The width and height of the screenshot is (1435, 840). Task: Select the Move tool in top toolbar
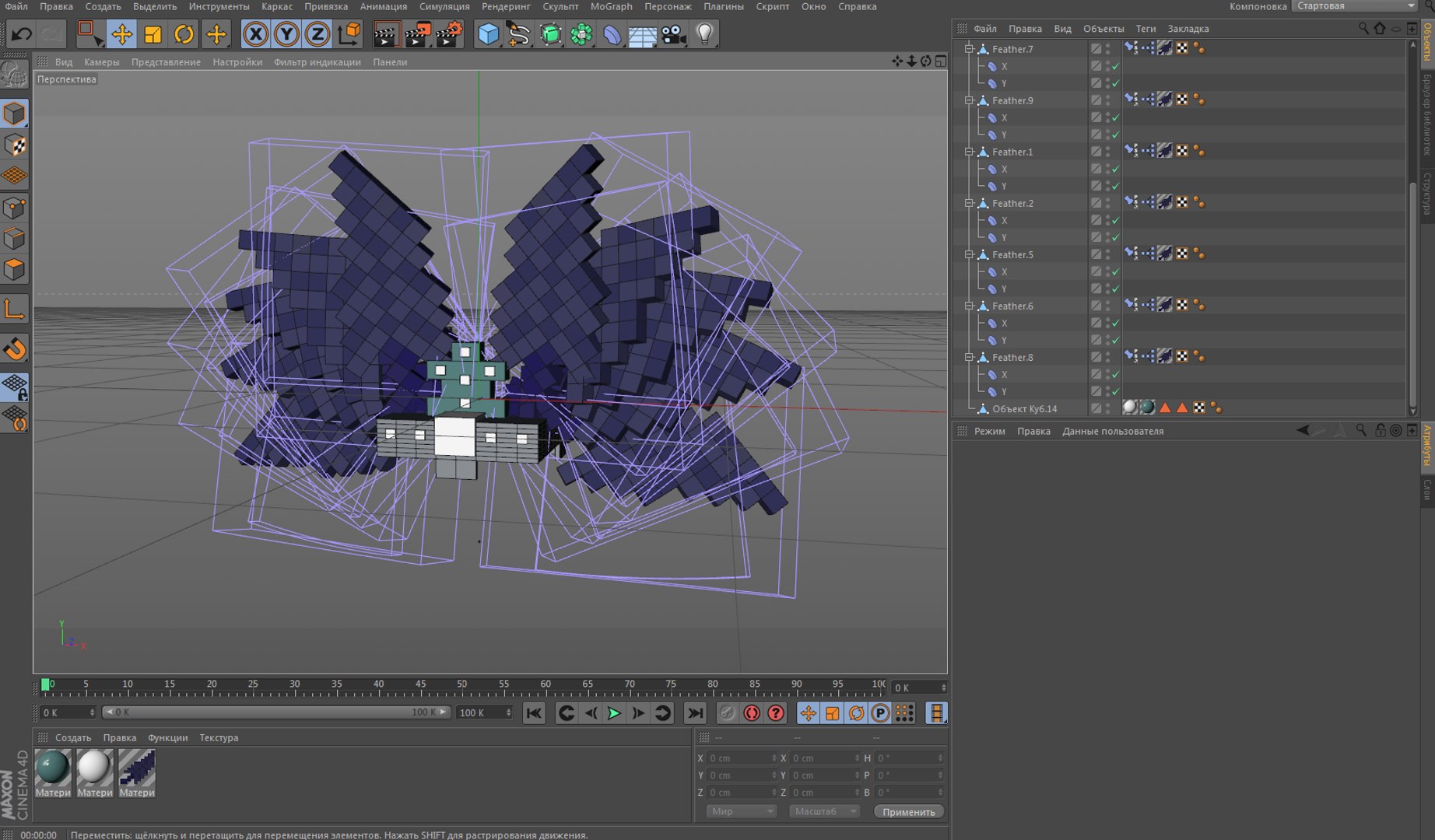[x=121, y=34]
